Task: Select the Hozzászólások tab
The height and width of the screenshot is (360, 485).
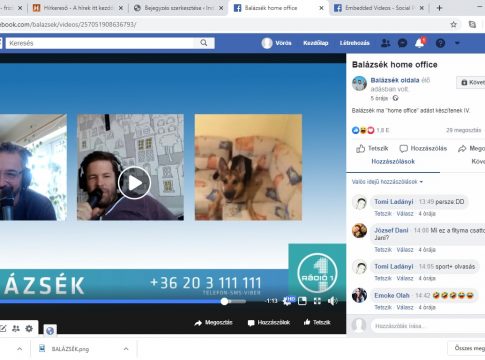Action: tap(393, 161)
